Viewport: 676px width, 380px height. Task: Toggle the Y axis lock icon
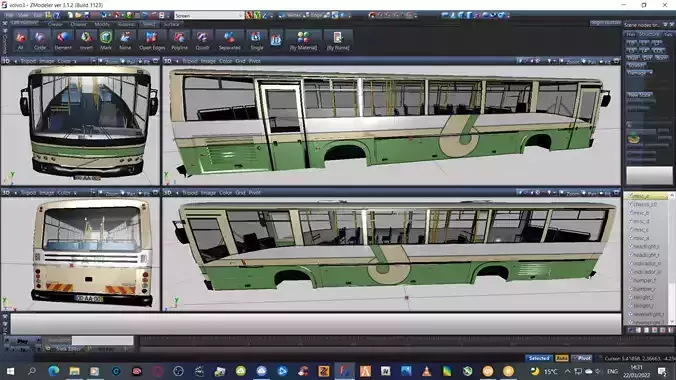pos(257,16)
